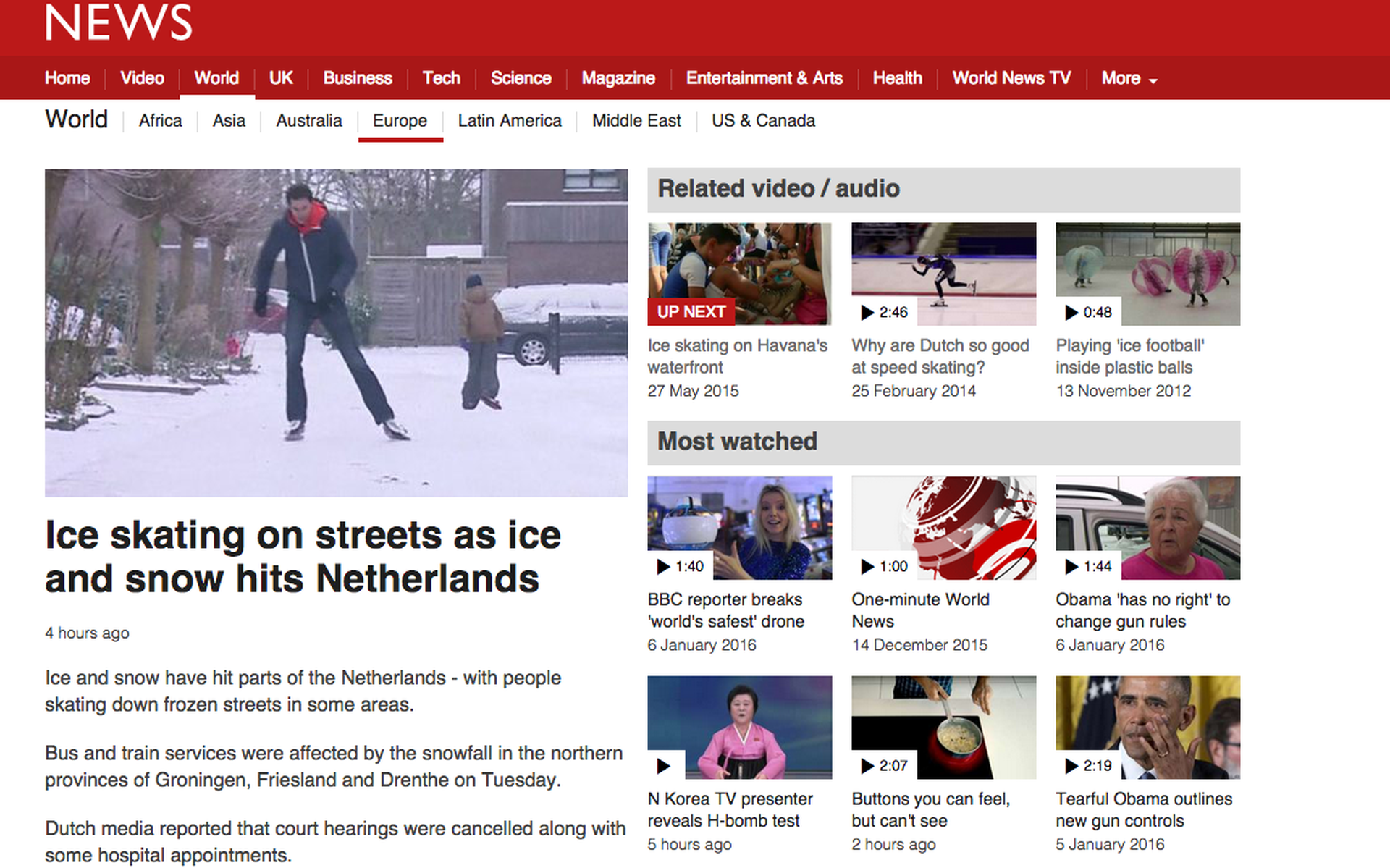Expand the More navigation dropdown

coord(1129,78)
